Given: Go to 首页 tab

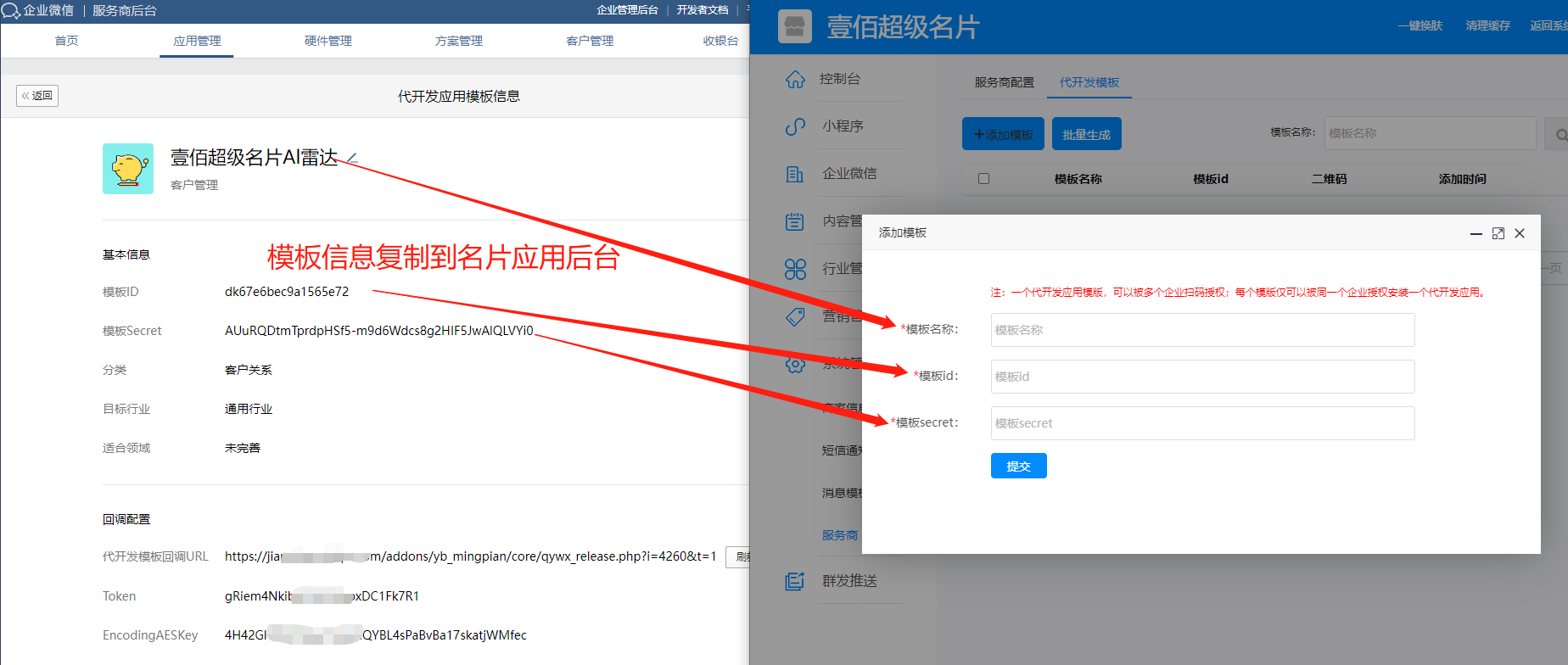Looking at the screenshot, I should 66,41.
